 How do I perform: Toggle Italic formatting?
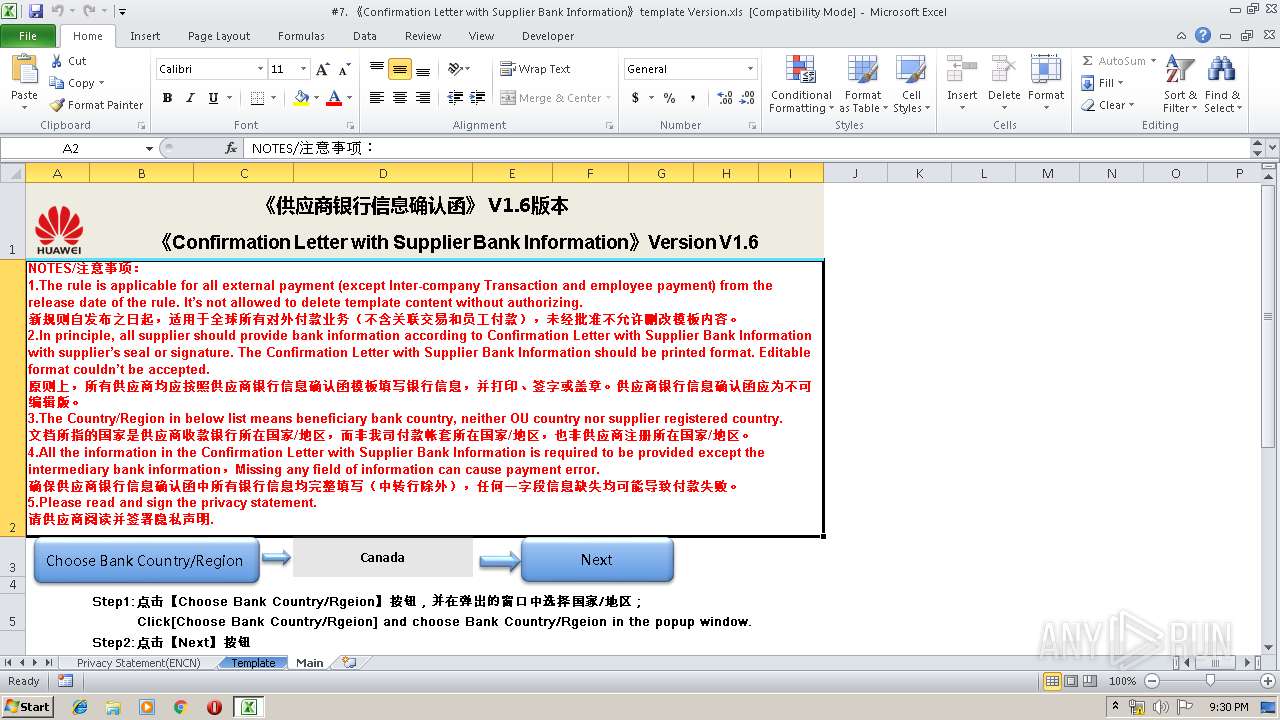tap(190, 98)
